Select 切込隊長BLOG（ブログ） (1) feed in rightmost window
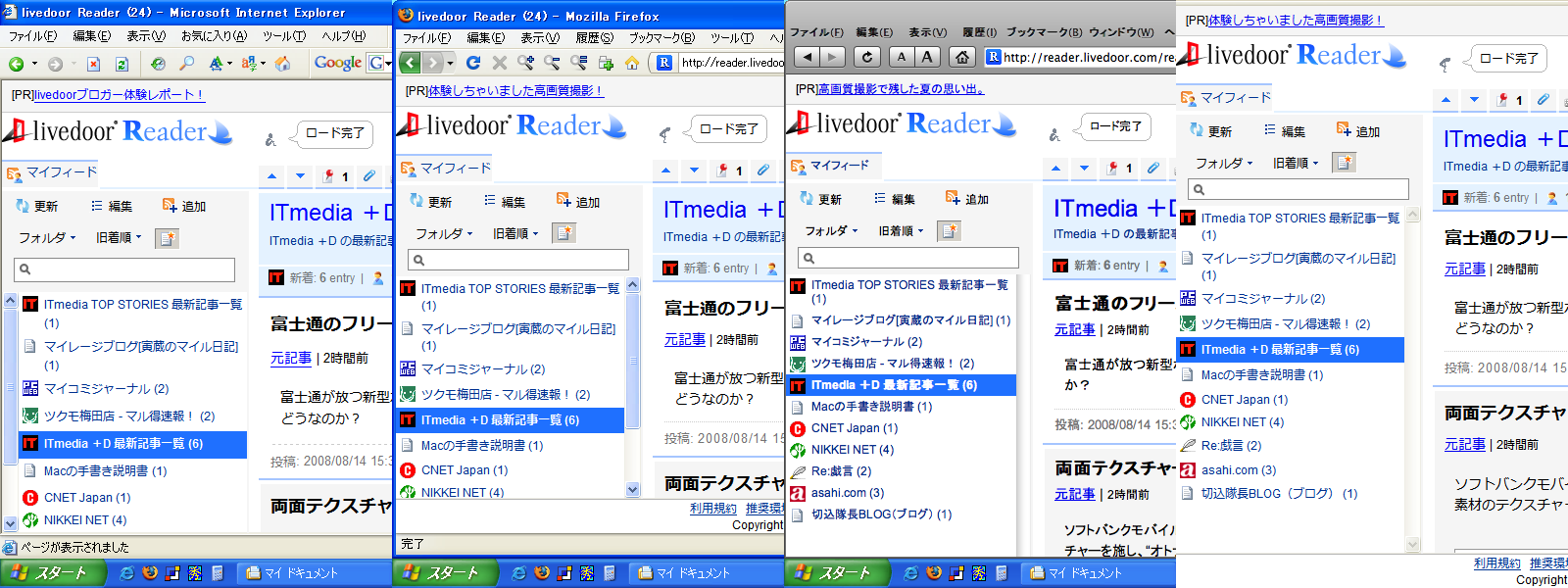 1269,493
